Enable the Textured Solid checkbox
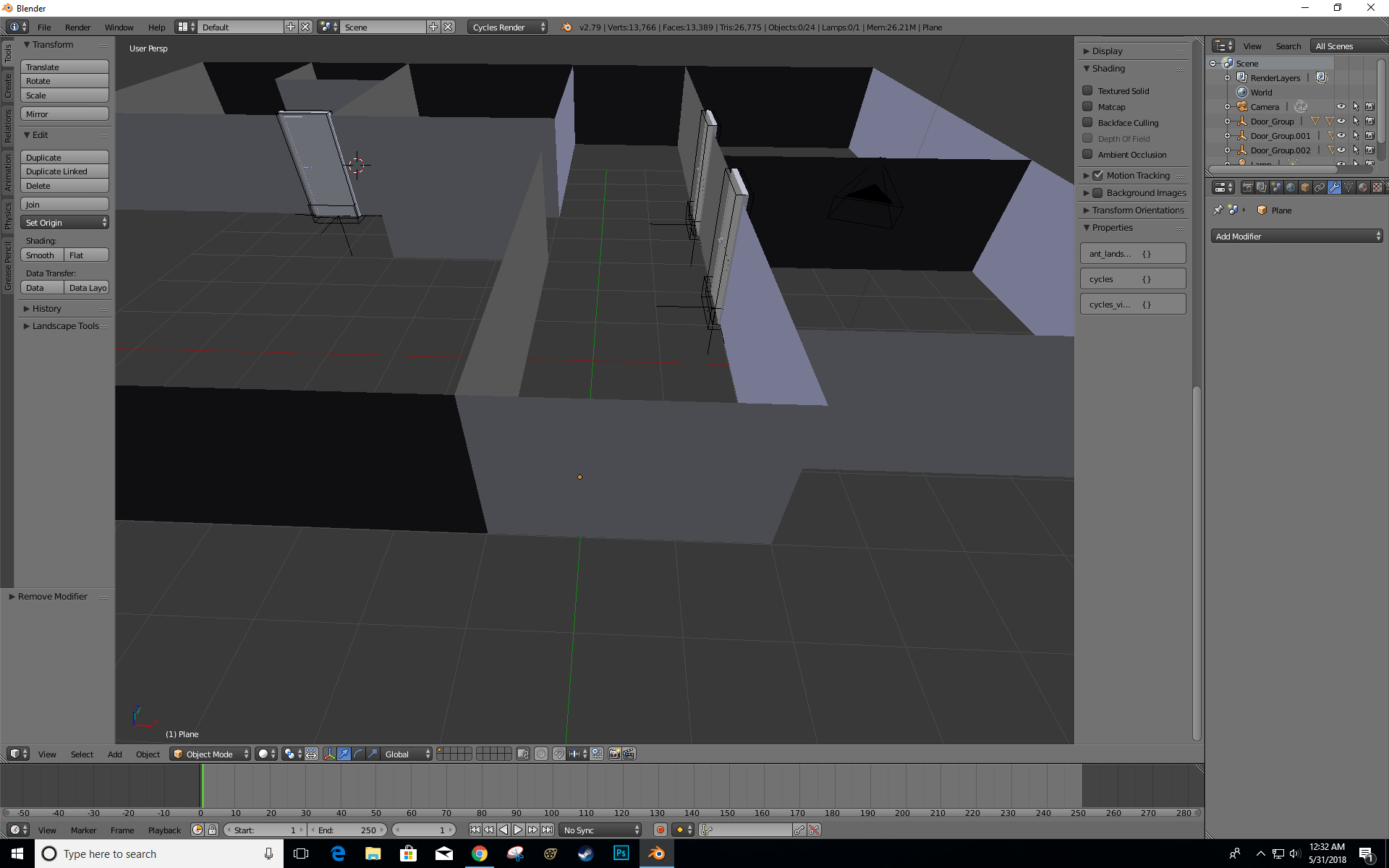The width and height of the screenshot is (1389, 868). 1087,90
